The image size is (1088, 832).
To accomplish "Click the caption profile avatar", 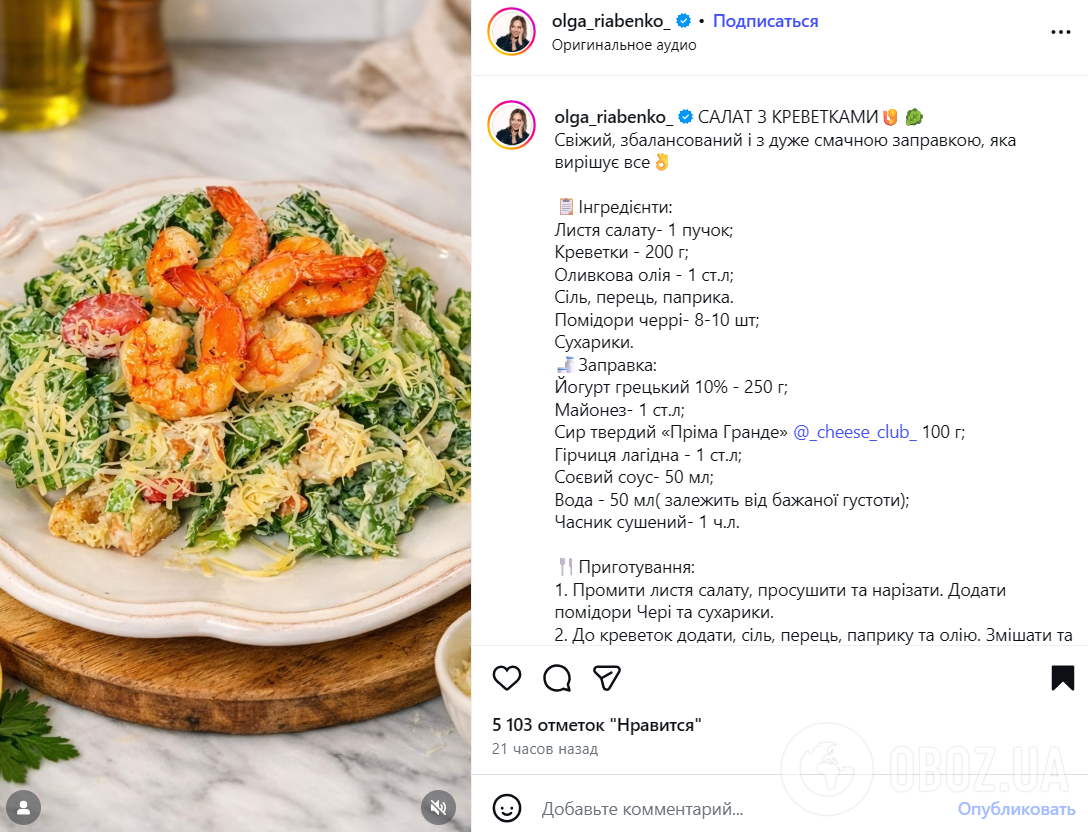I will pos(512,126).
